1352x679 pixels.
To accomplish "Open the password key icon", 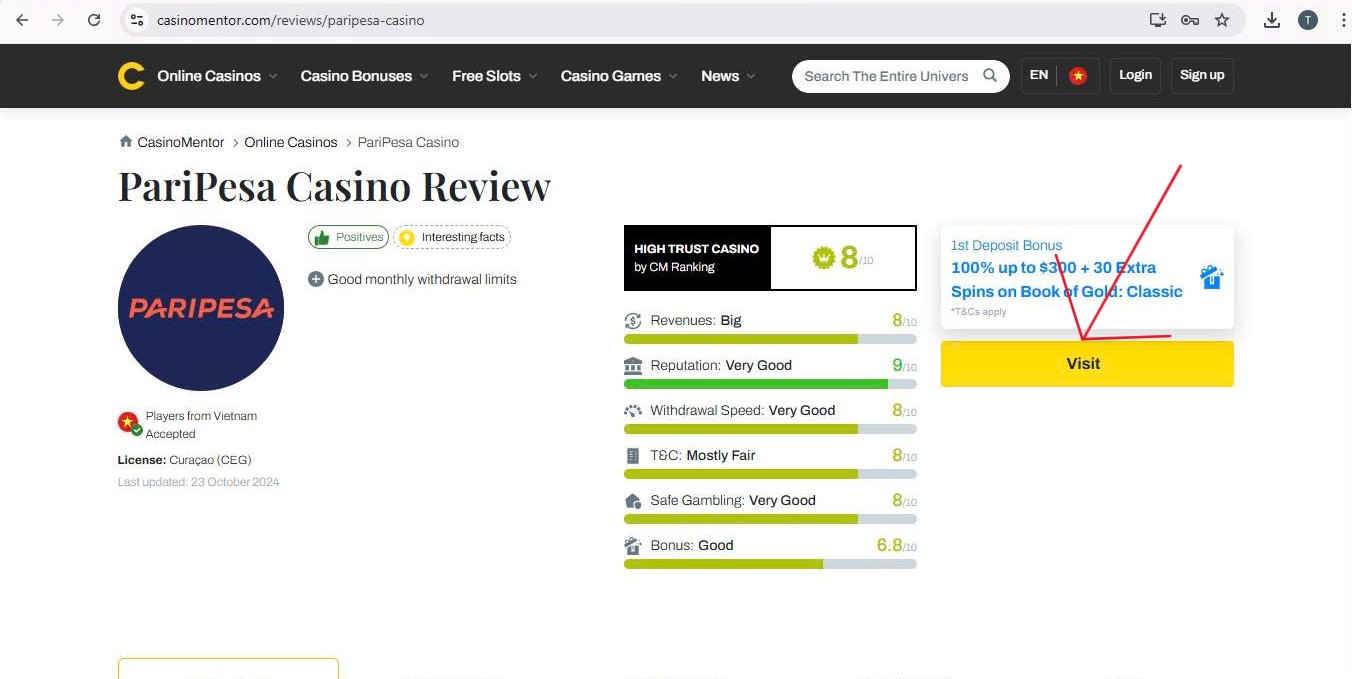I will click(x=1190, y=20).
